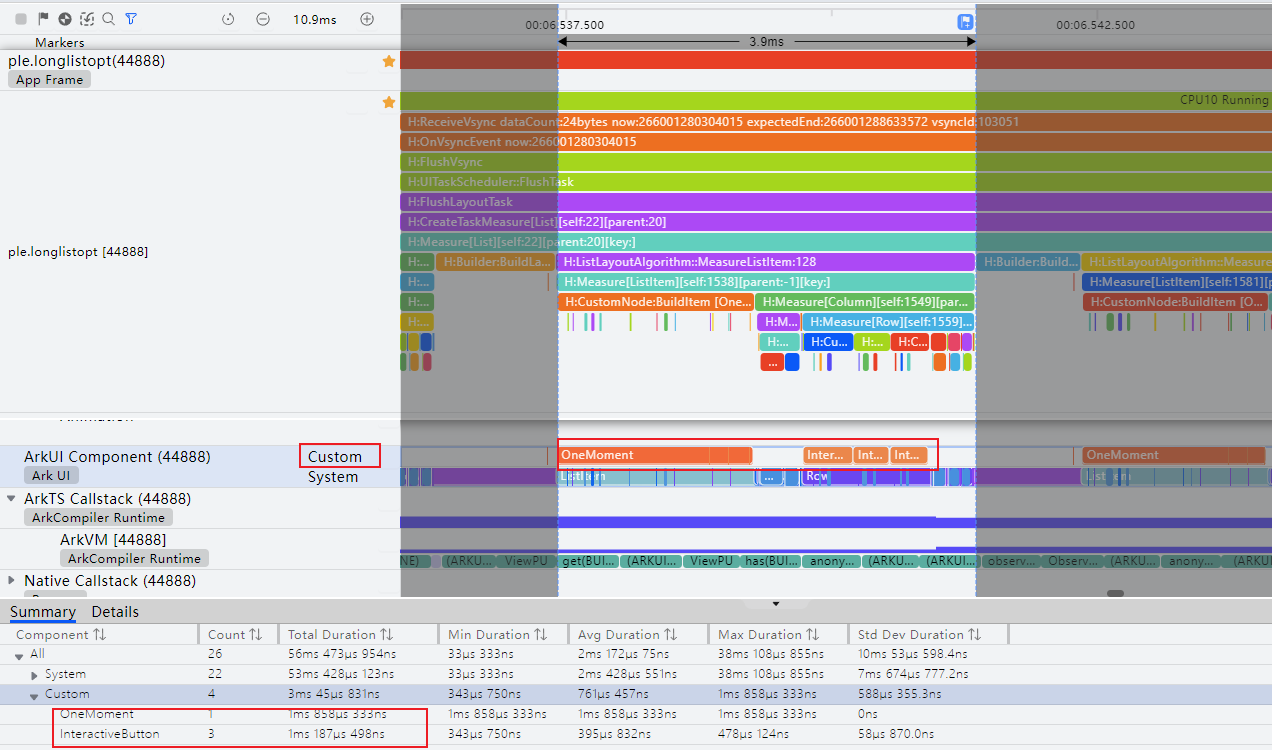Open search with the magnifier icon
The height and width of the screenshot is (750, 1272).
(x=109, y=19)
